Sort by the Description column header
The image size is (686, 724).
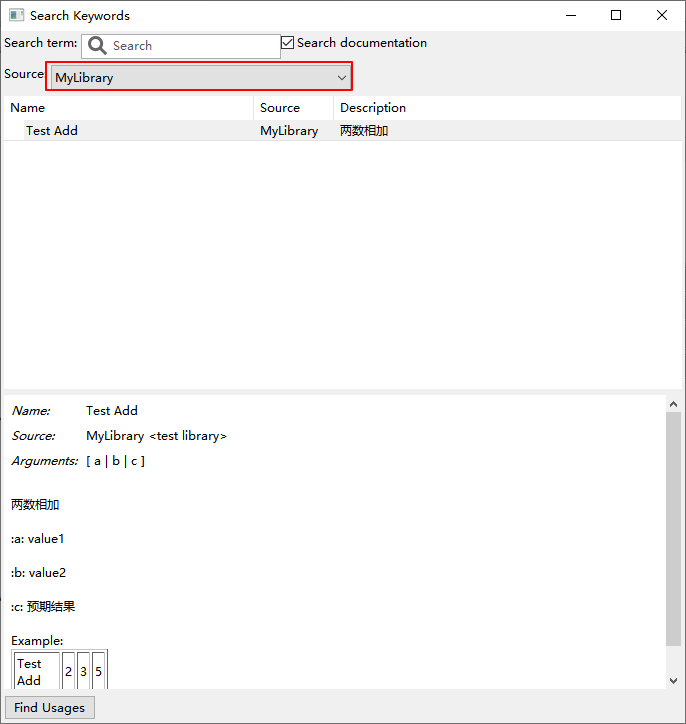[507, 108]
